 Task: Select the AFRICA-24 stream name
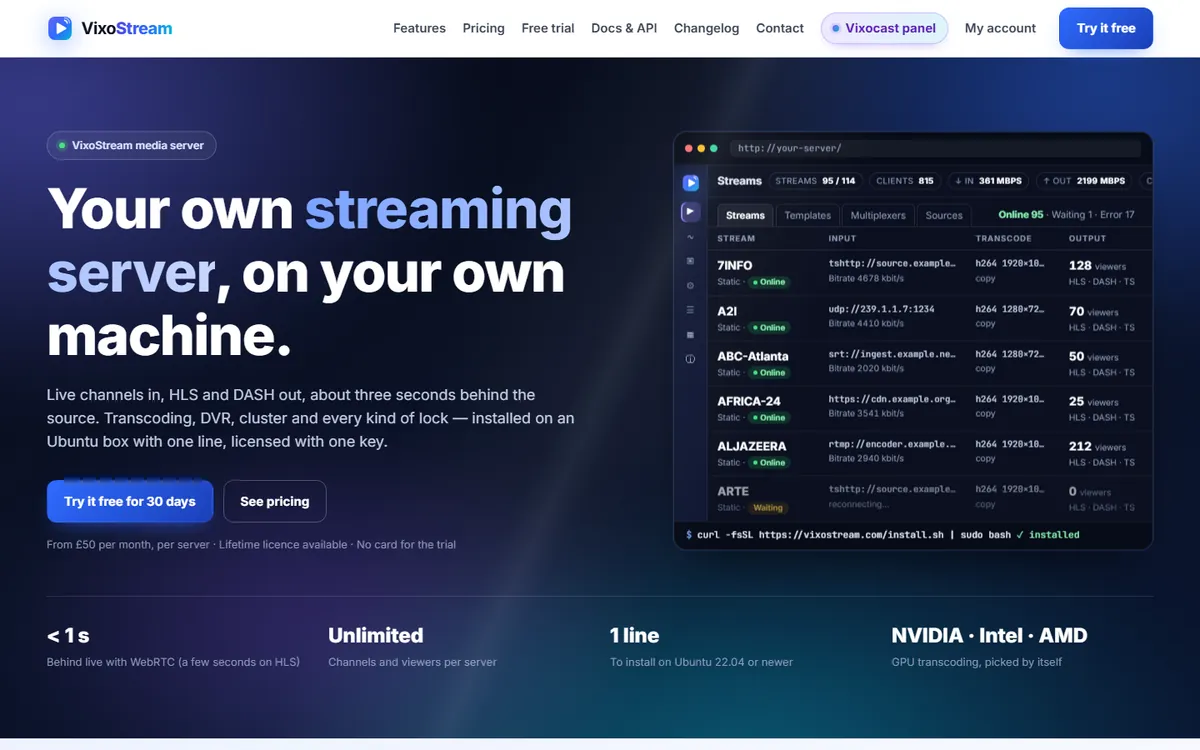point(749,401)
